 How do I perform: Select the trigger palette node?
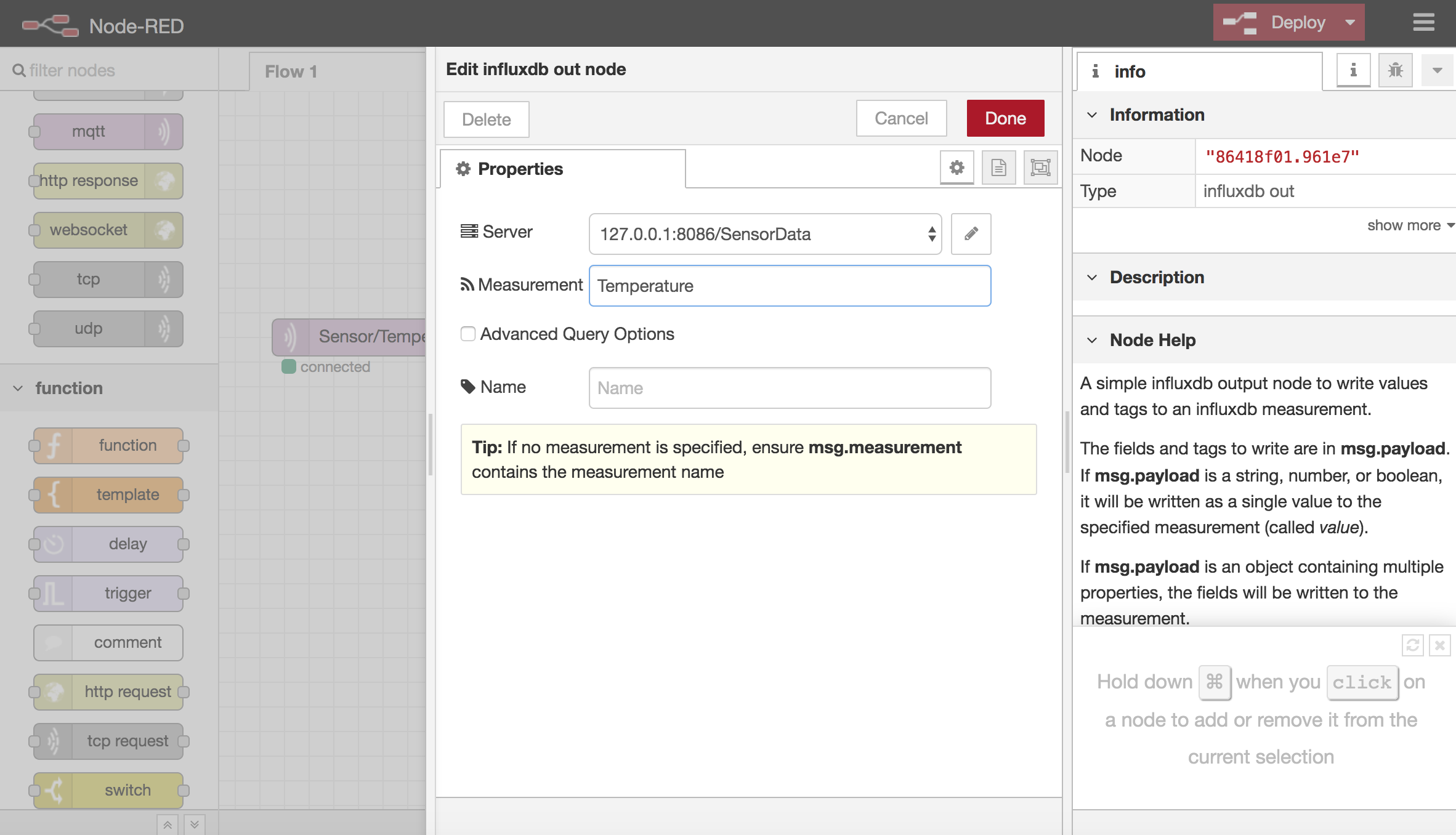click(x=108, y=594)
